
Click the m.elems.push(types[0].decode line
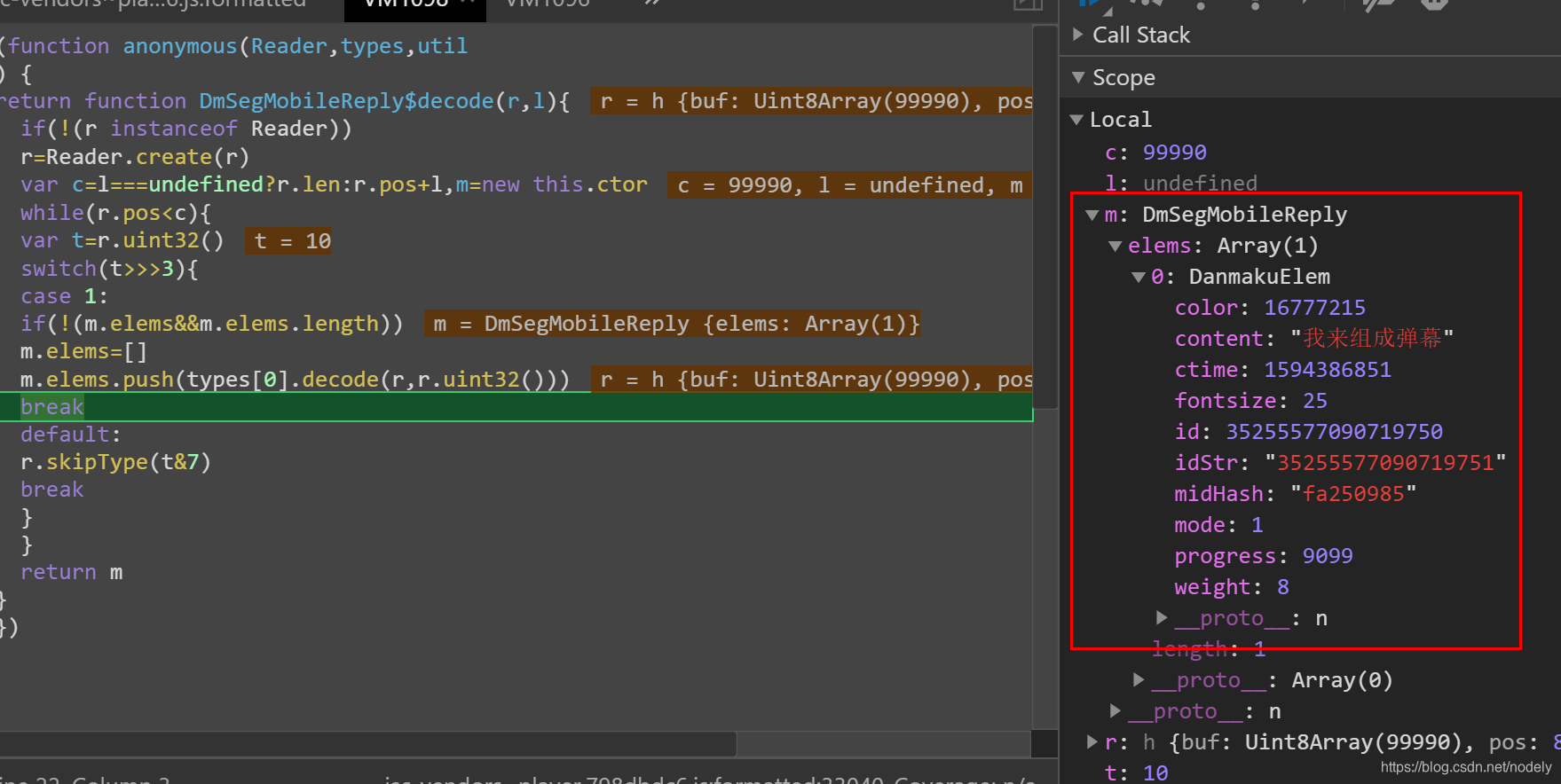pyautogui.click(x=295, y=380)
